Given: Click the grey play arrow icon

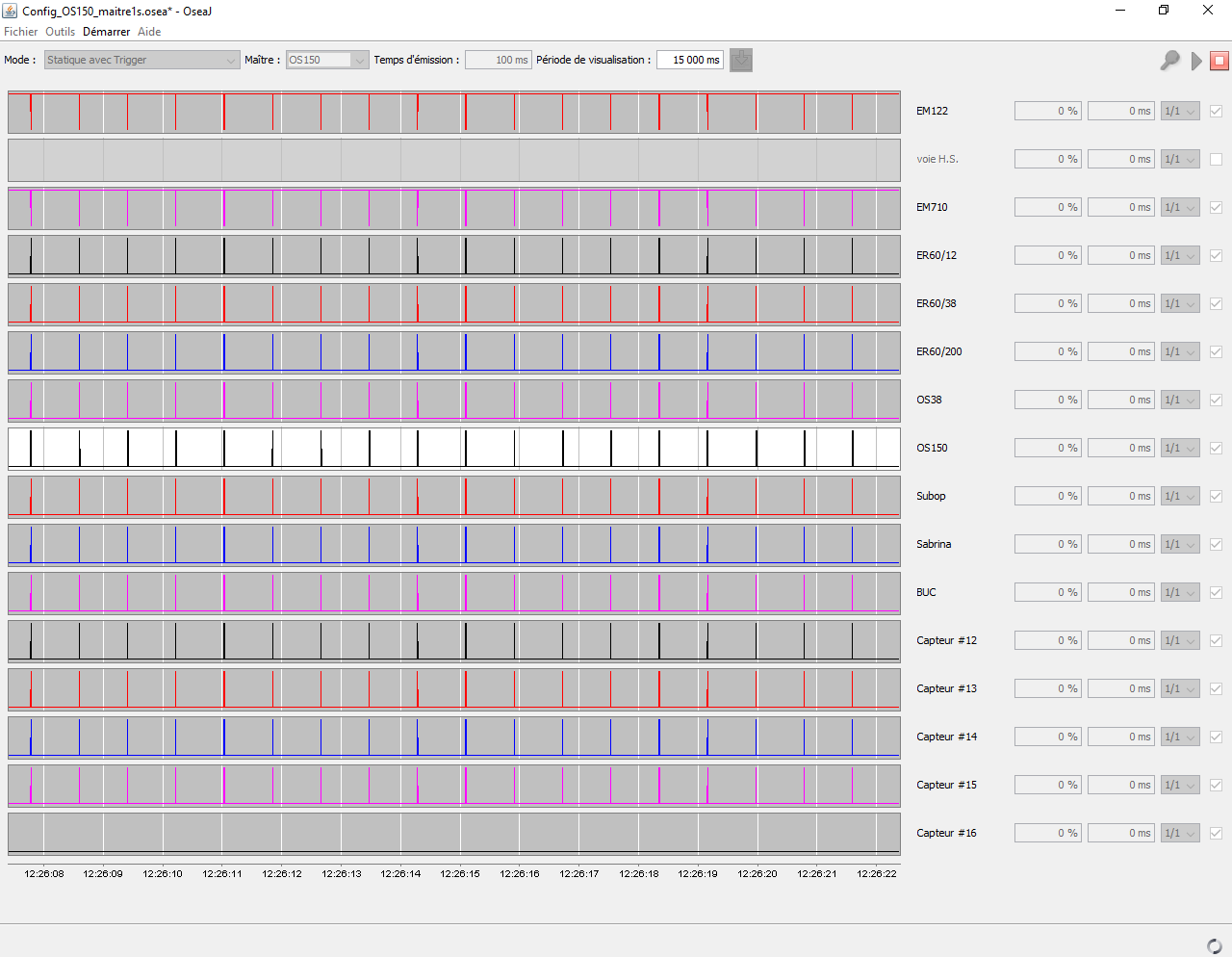Looking at the screenshot, I should (1196, 61).
